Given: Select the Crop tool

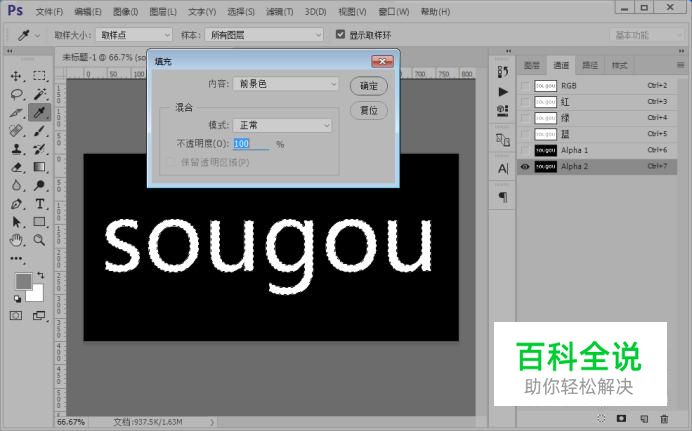Looking at the screenshot, I should 16,112.
